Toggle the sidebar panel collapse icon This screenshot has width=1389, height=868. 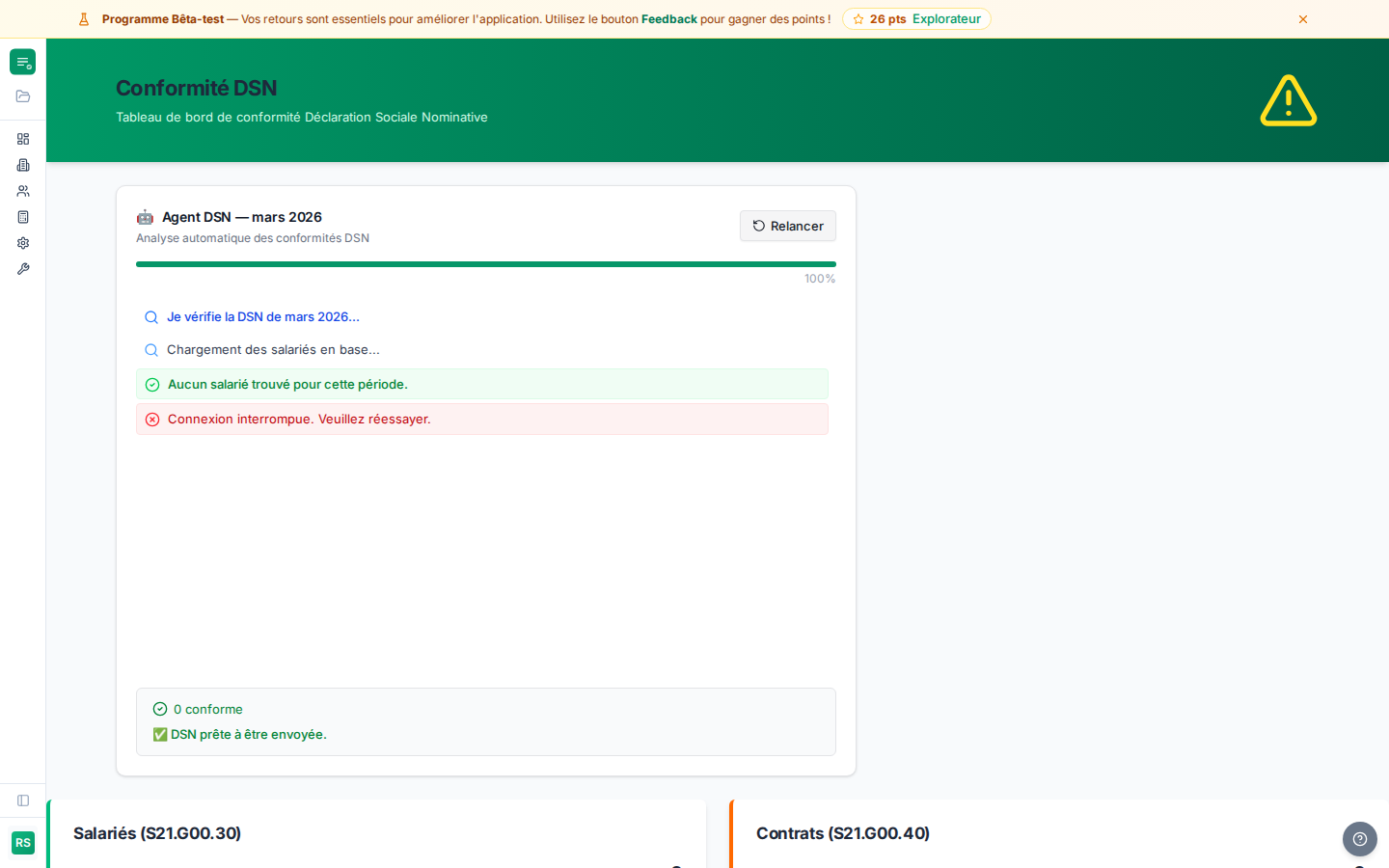23,800
